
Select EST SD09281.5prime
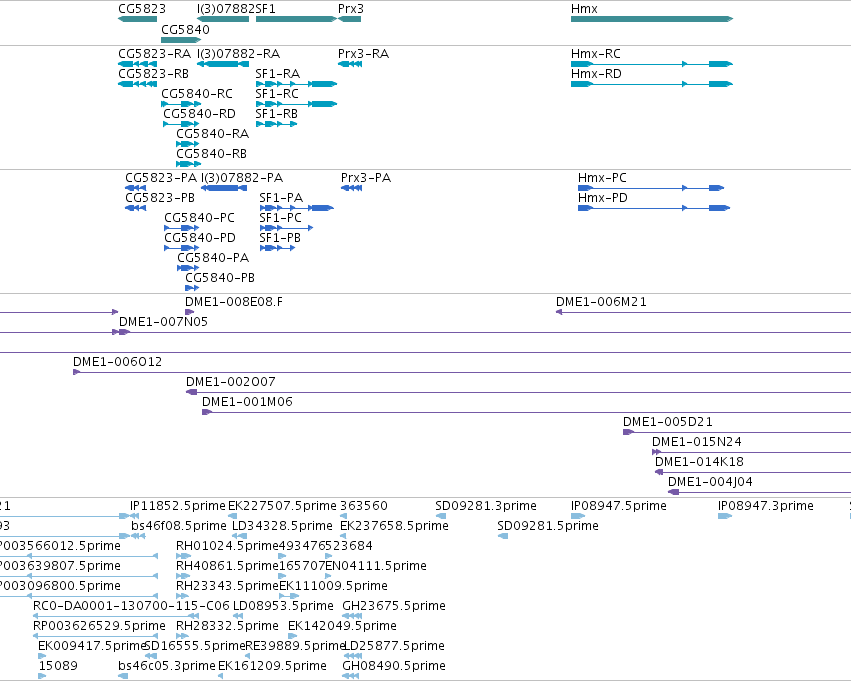tap(503, 537)
